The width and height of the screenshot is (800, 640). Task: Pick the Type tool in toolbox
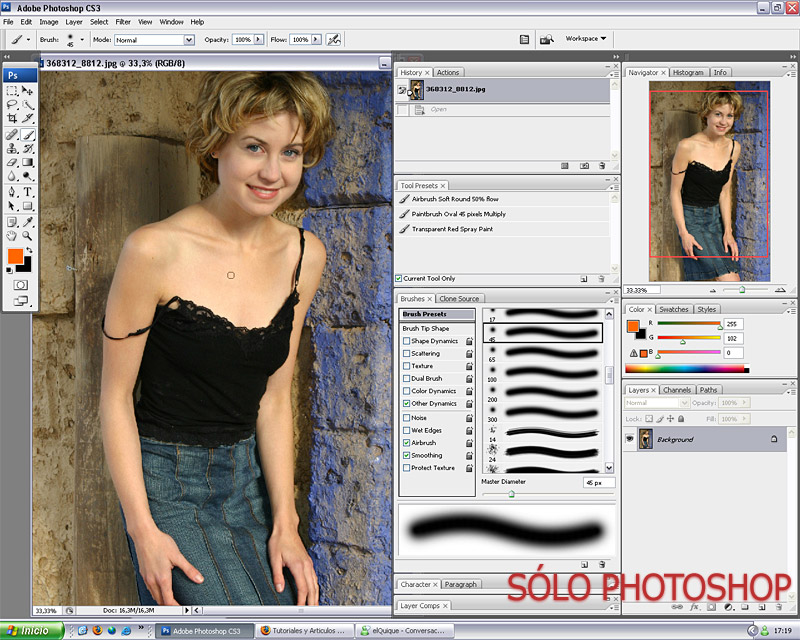[28, 191]
